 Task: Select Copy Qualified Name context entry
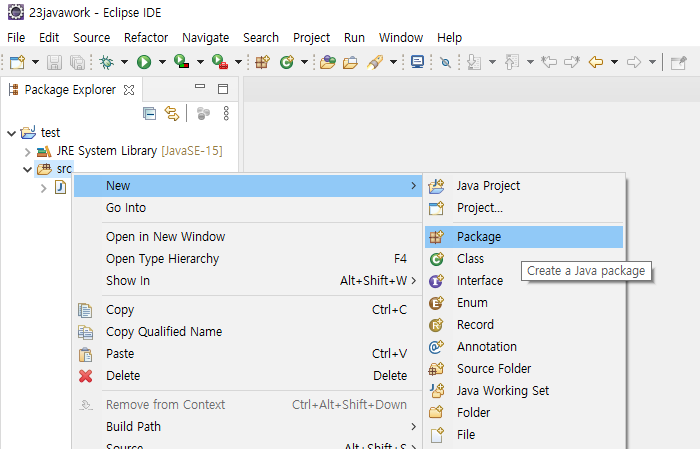[248, 332]
